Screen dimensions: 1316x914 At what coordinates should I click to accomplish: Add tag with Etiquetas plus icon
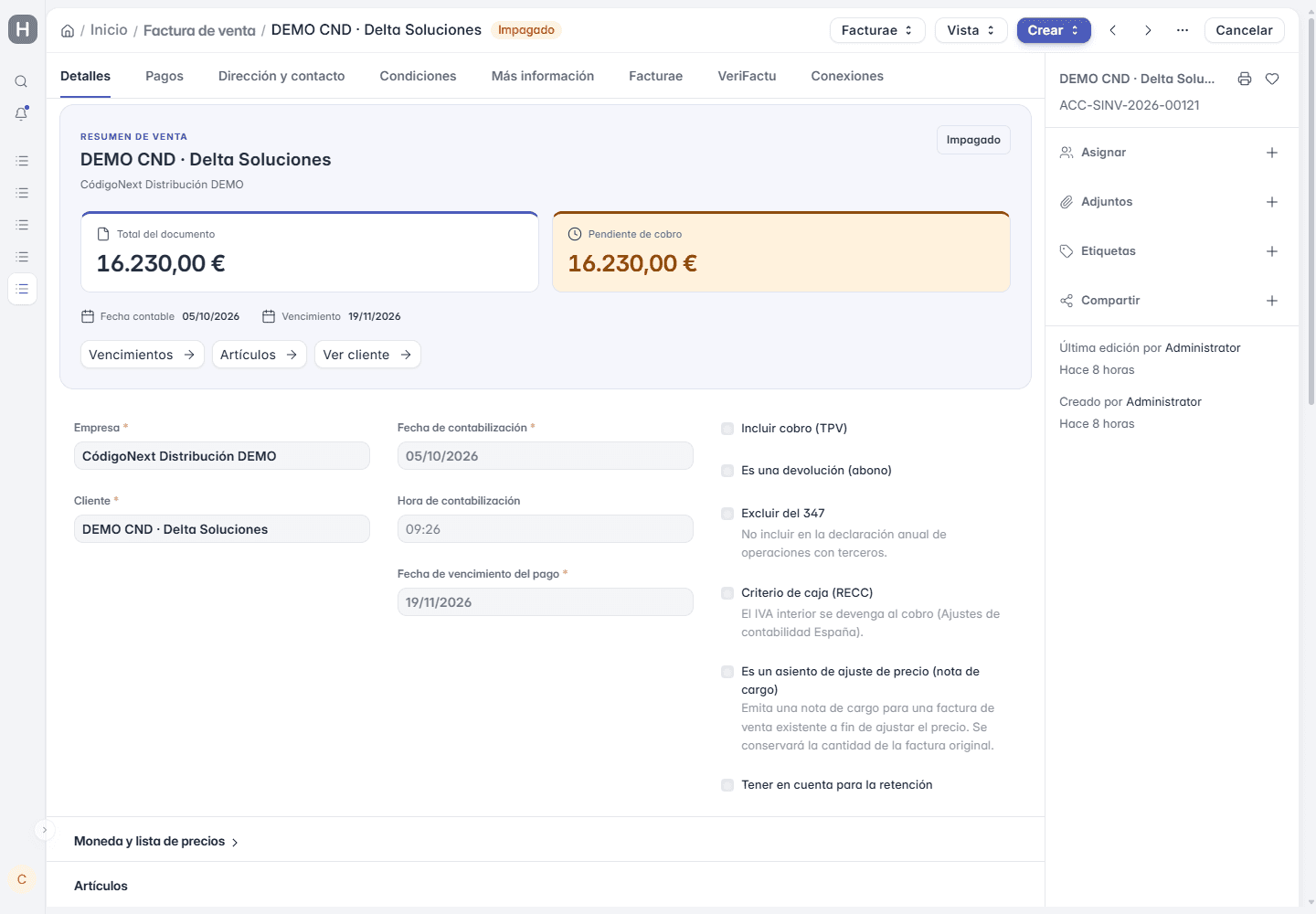tap(1272, 251)
